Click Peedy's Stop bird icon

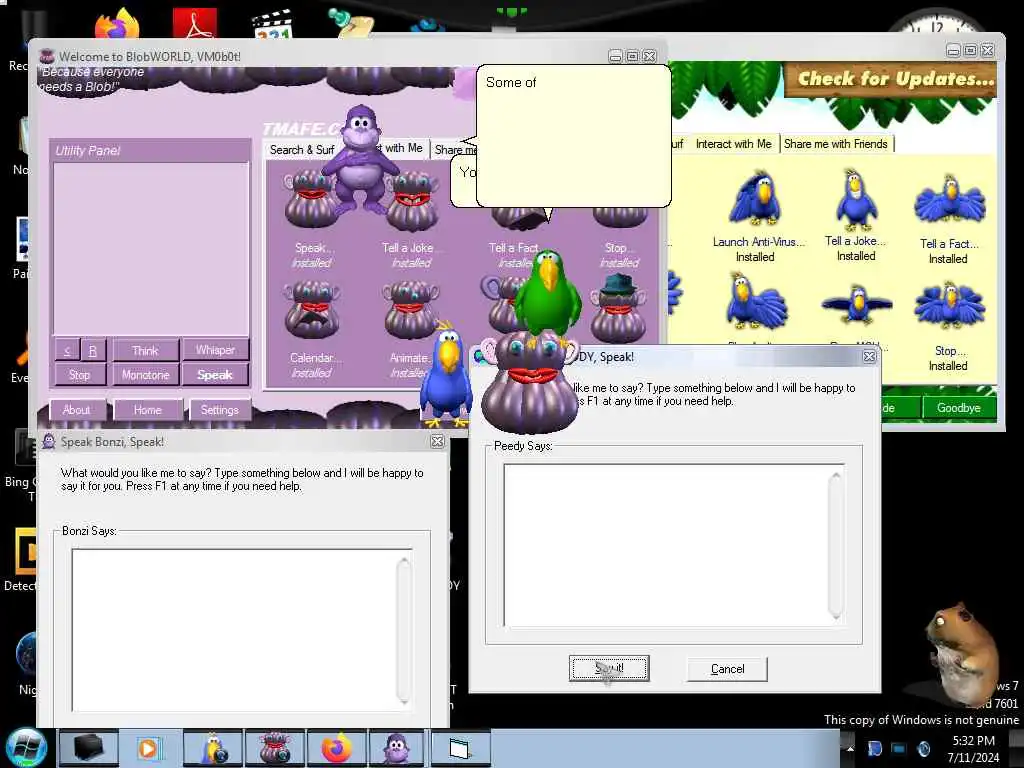(x=950, y=307)
